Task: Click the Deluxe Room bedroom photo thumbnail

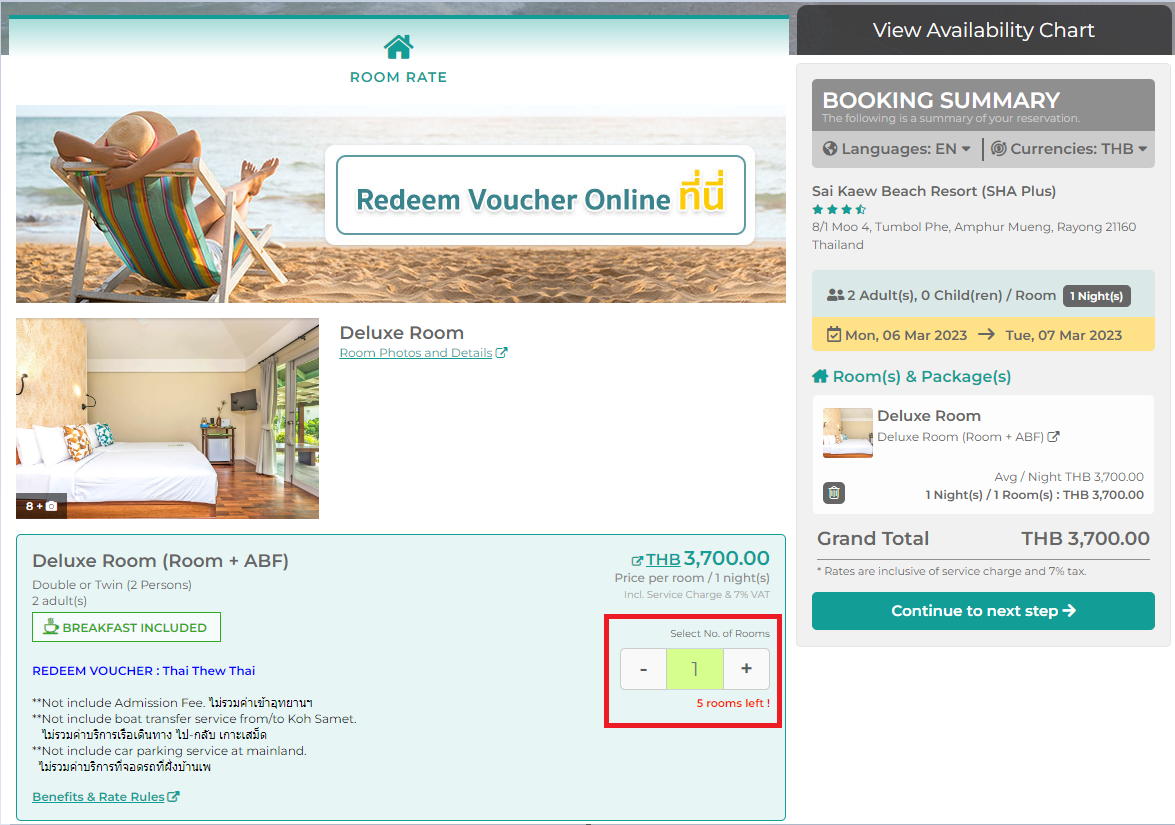Action: click(168, 418)
